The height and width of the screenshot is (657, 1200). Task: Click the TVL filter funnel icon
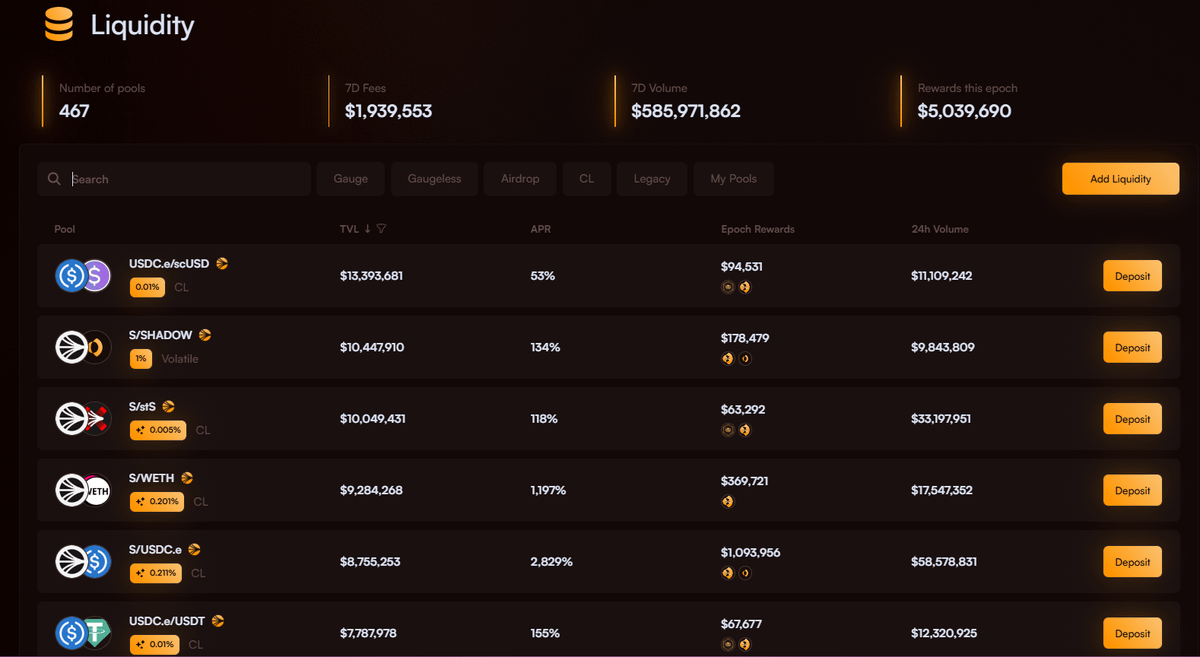tap(381, 229)
